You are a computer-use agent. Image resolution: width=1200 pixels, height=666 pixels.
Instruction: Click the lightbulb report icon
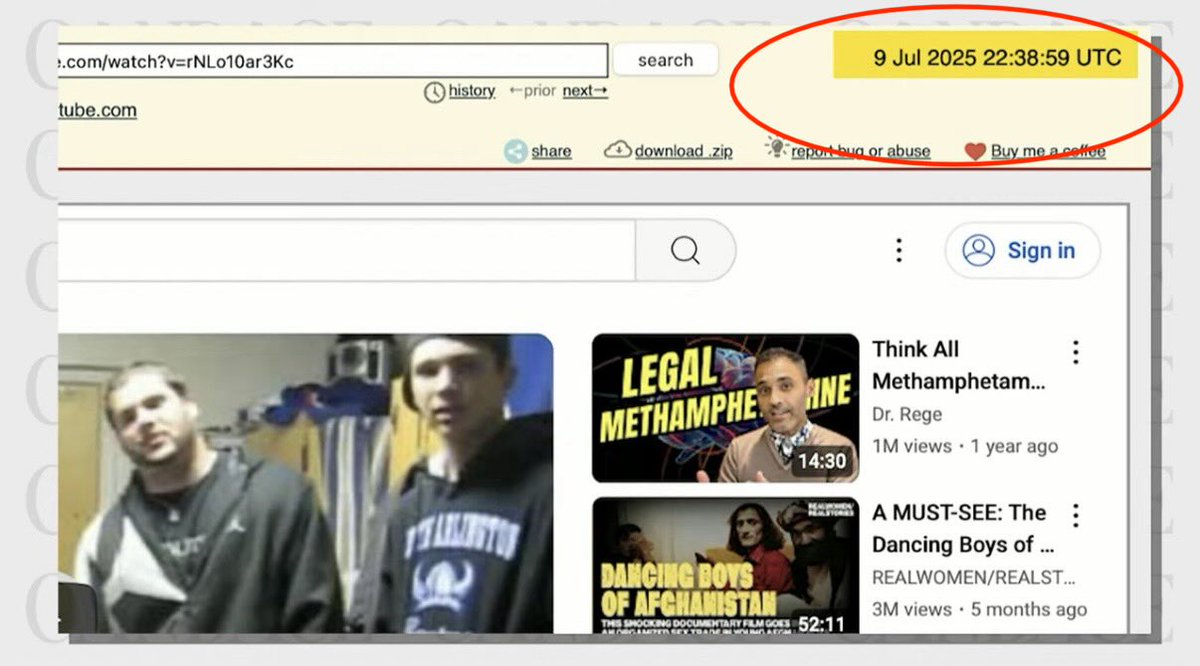(776, 148)
